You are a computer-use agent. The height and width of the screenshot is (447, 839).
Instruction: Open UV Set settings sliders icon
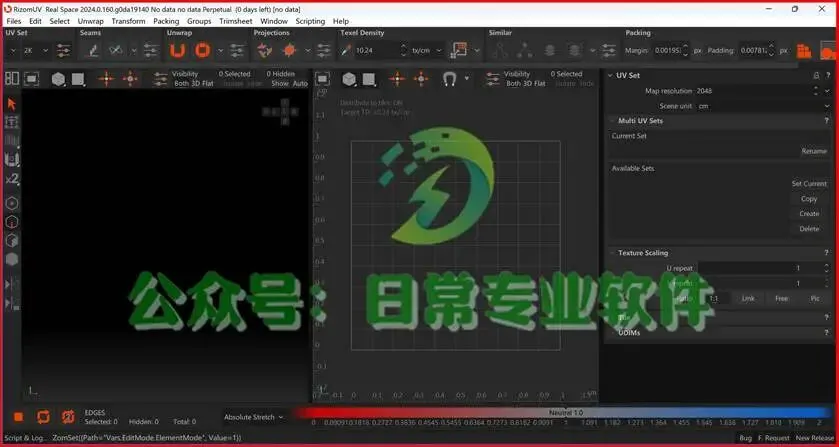[x=64, y=51]
